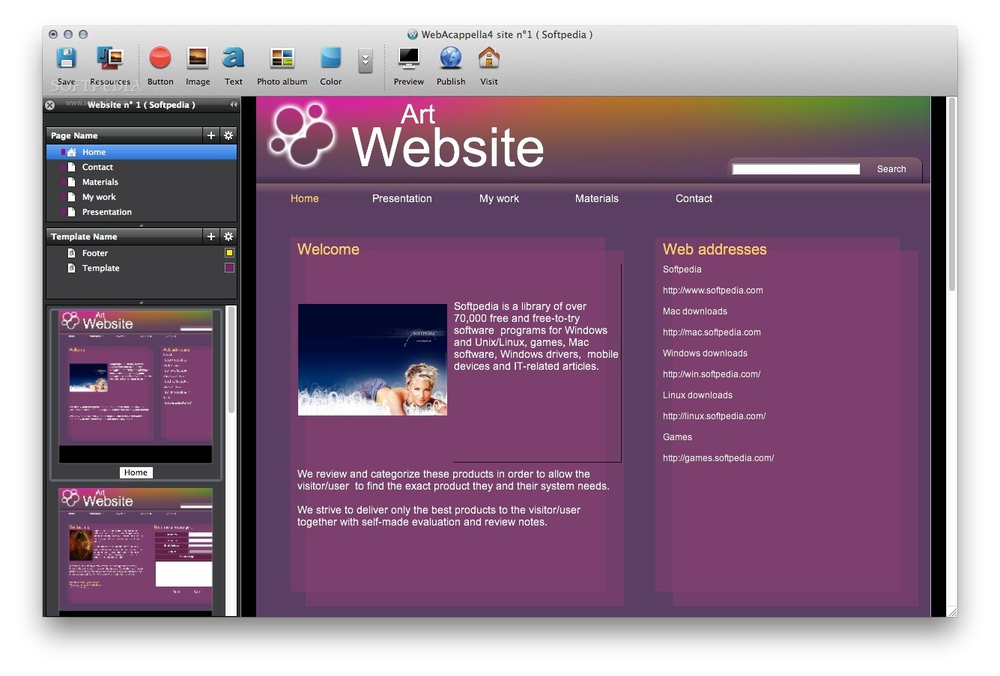This screenshot has width=1000, height=676.
Task: Click the Art Website bubbles logo
Action: (302, 135)
